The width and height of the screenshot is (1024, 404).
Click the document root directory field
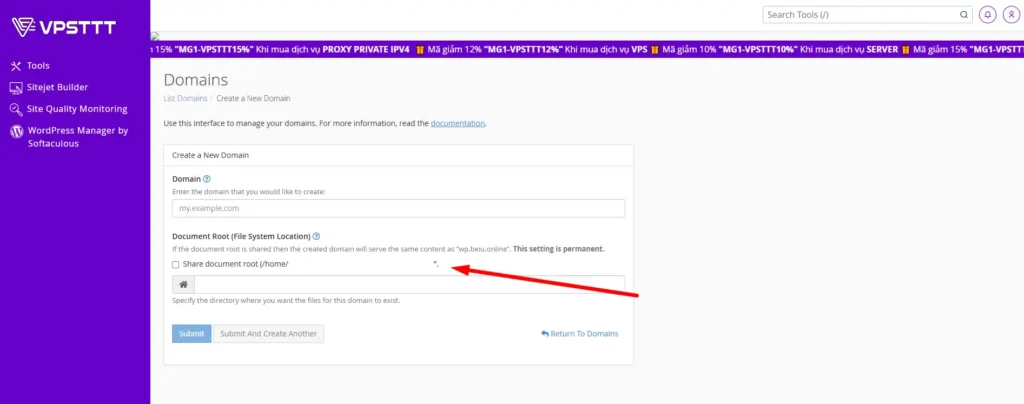click(x=409, y=285)
